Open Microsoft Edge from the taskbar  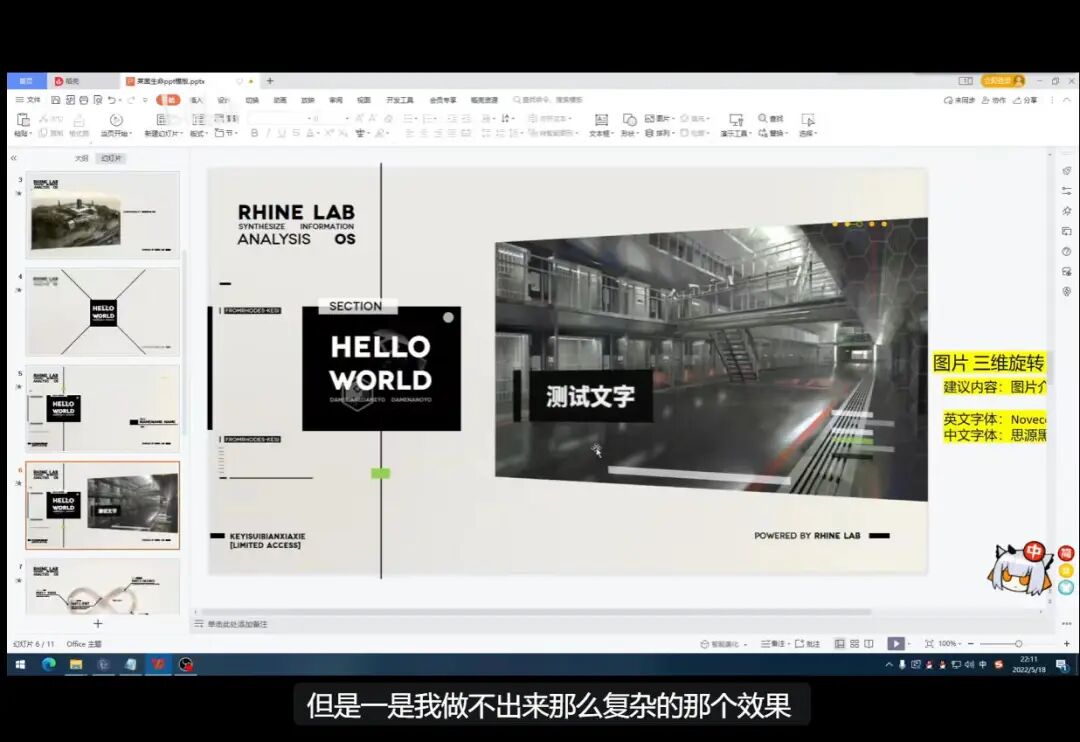pyautogui.click(x=48, y=664)
